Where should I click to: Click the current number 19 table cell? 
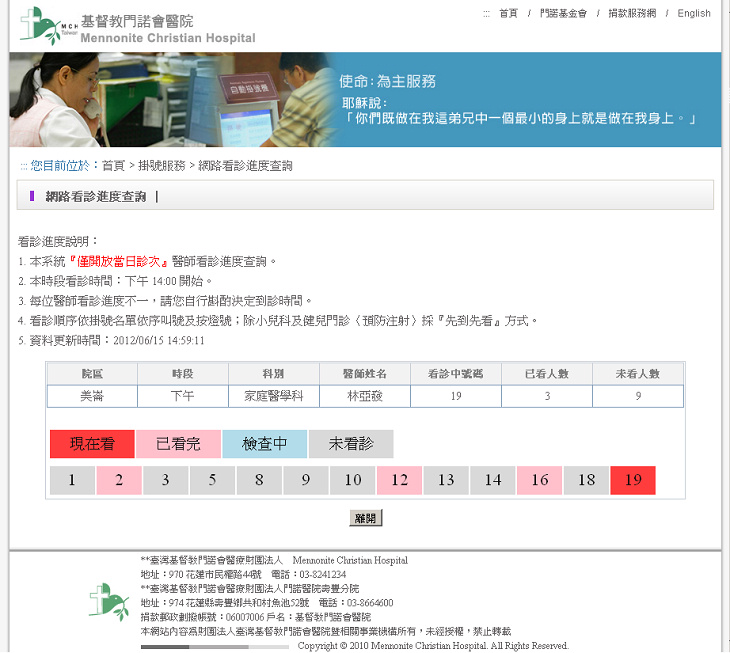point(456,396)
